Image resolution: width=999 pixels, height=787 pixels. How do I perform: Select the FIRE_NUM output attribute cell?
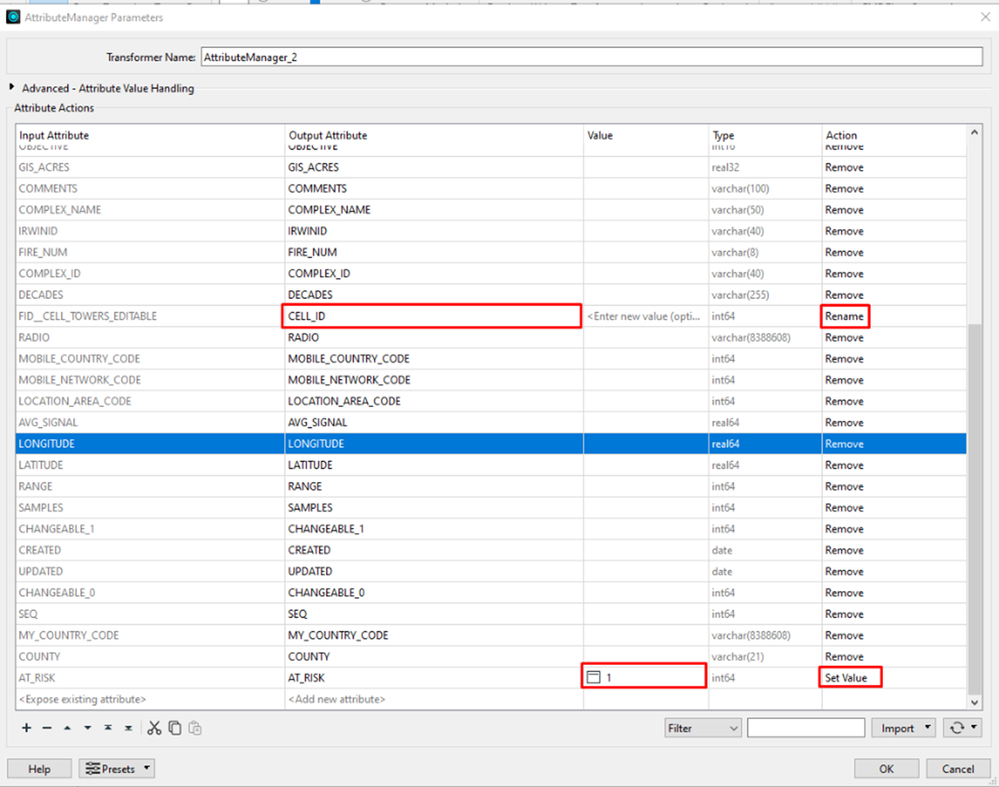[x=433, y=252]
